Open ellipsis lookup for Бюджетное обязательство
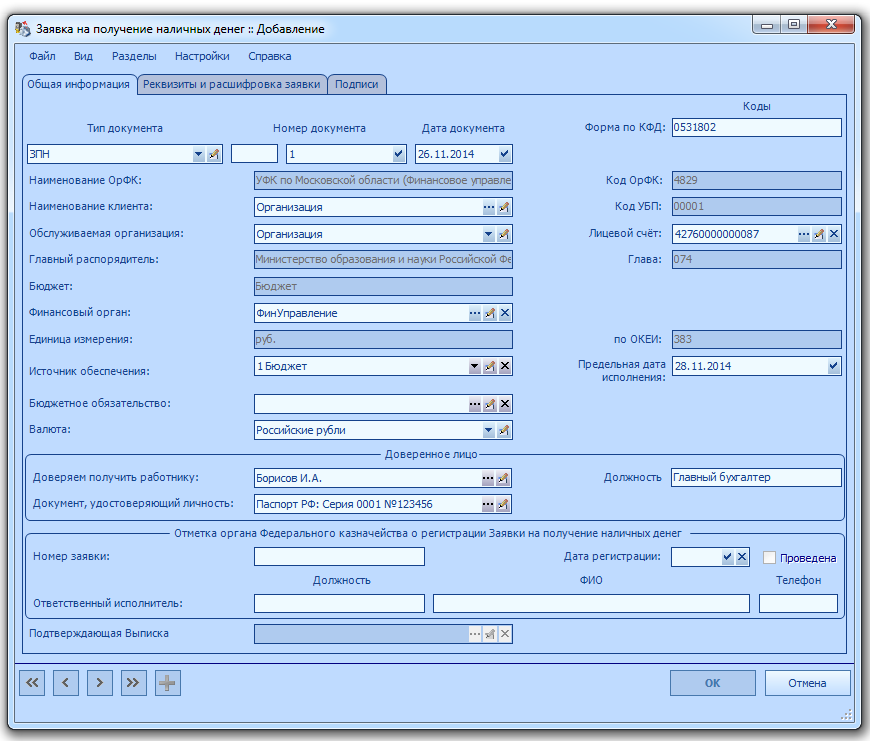This screenshot has width=870, height=741. point(475,404)
